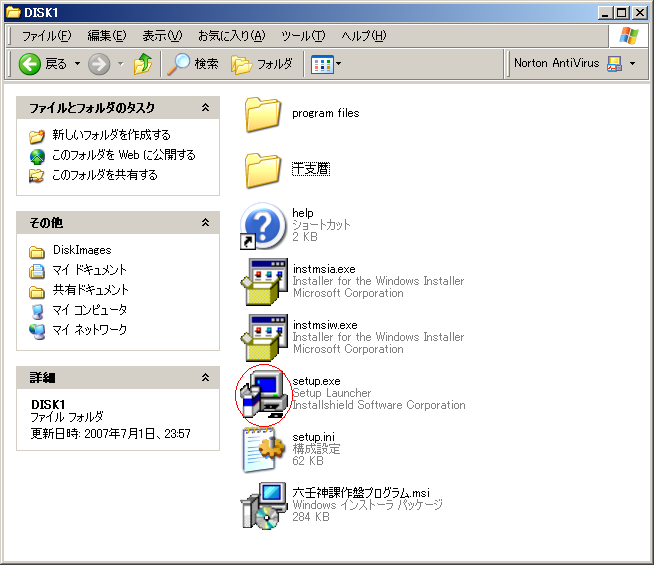654x565 pixels.
Task: Click 新しいフォルダを作成する link
Action: [x=111, y=135]
